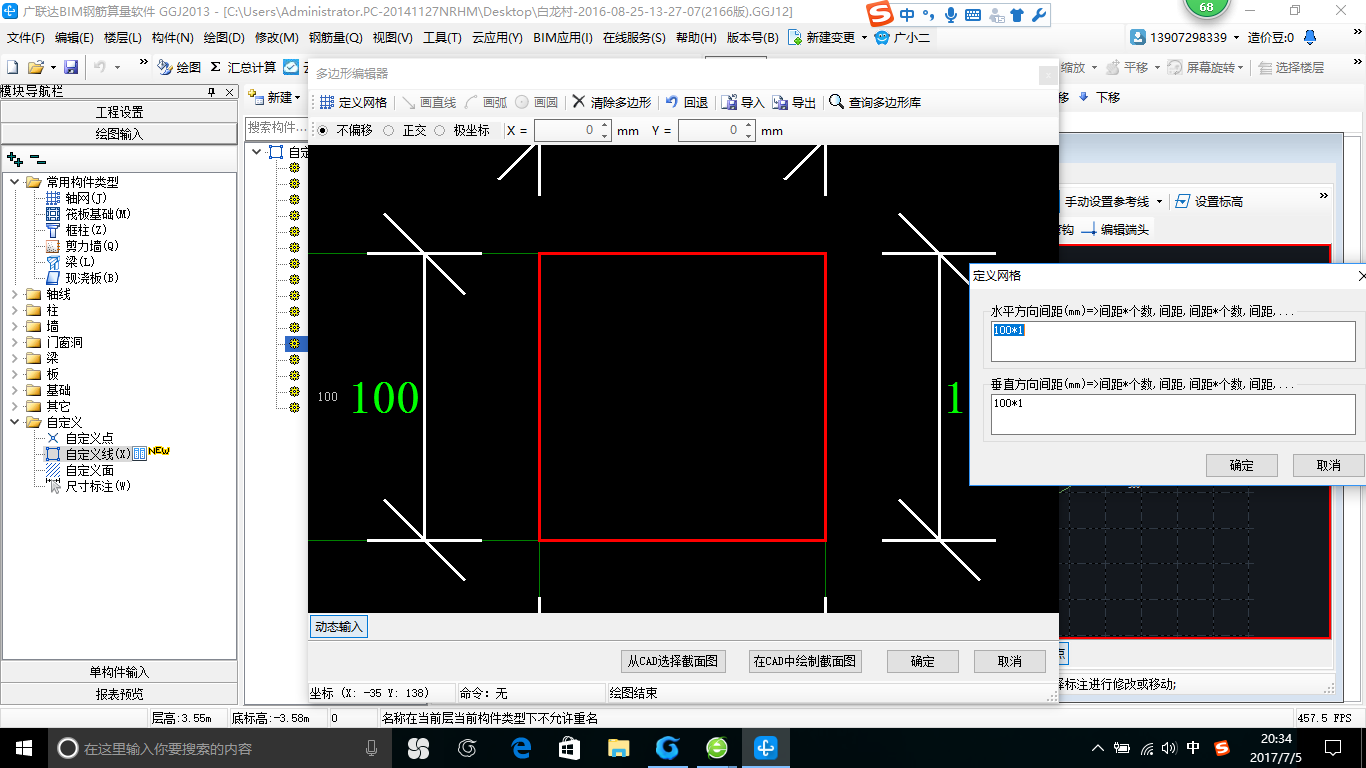Open the 视图(V) menu
The width and height of the screenshot is (1366, 768).
[x=392, y=37]
